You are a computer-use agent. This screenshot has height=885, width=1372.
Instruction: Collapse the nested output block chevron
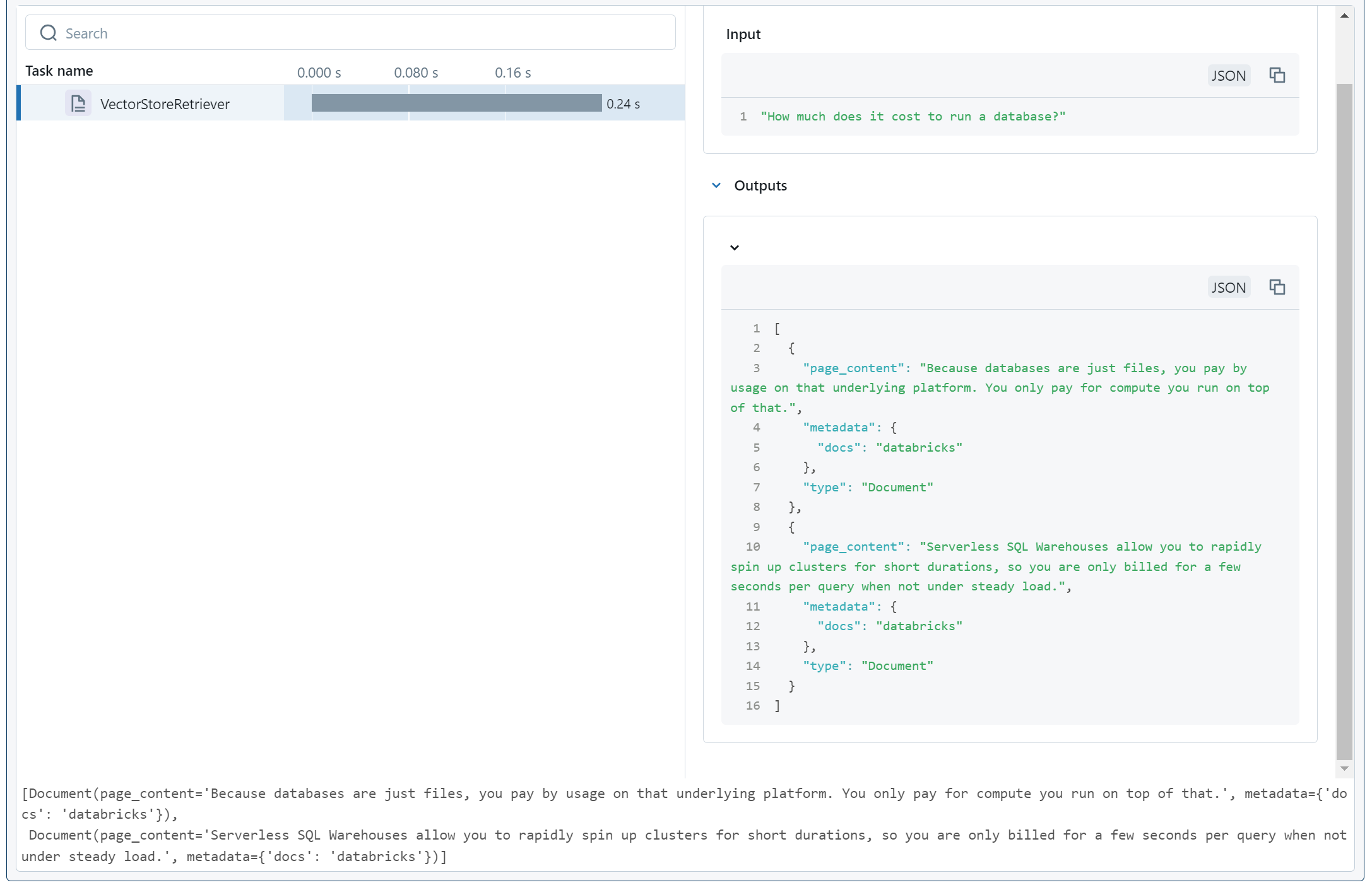pyautogui.click(x=735, y=247)
